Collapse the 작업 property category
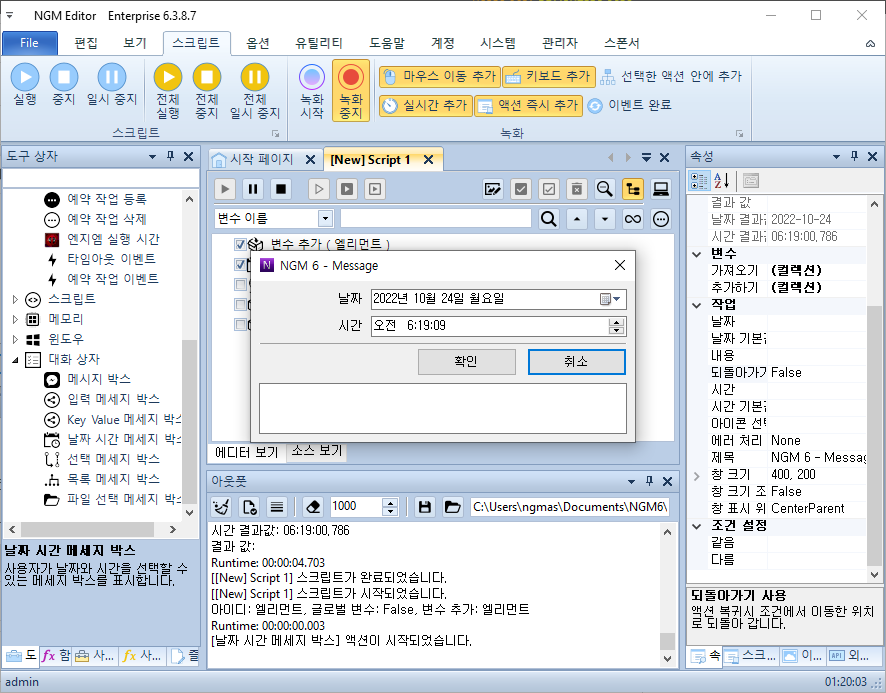886x693 pixels. pos(696,305)
